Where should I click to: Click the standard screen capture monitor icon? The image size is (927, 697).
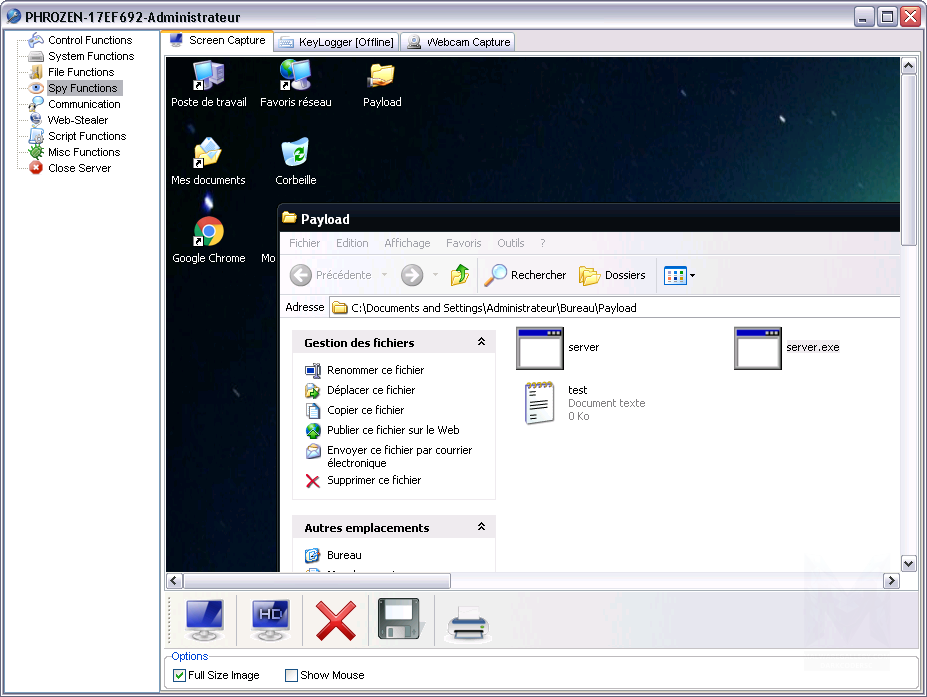point(204,620)
